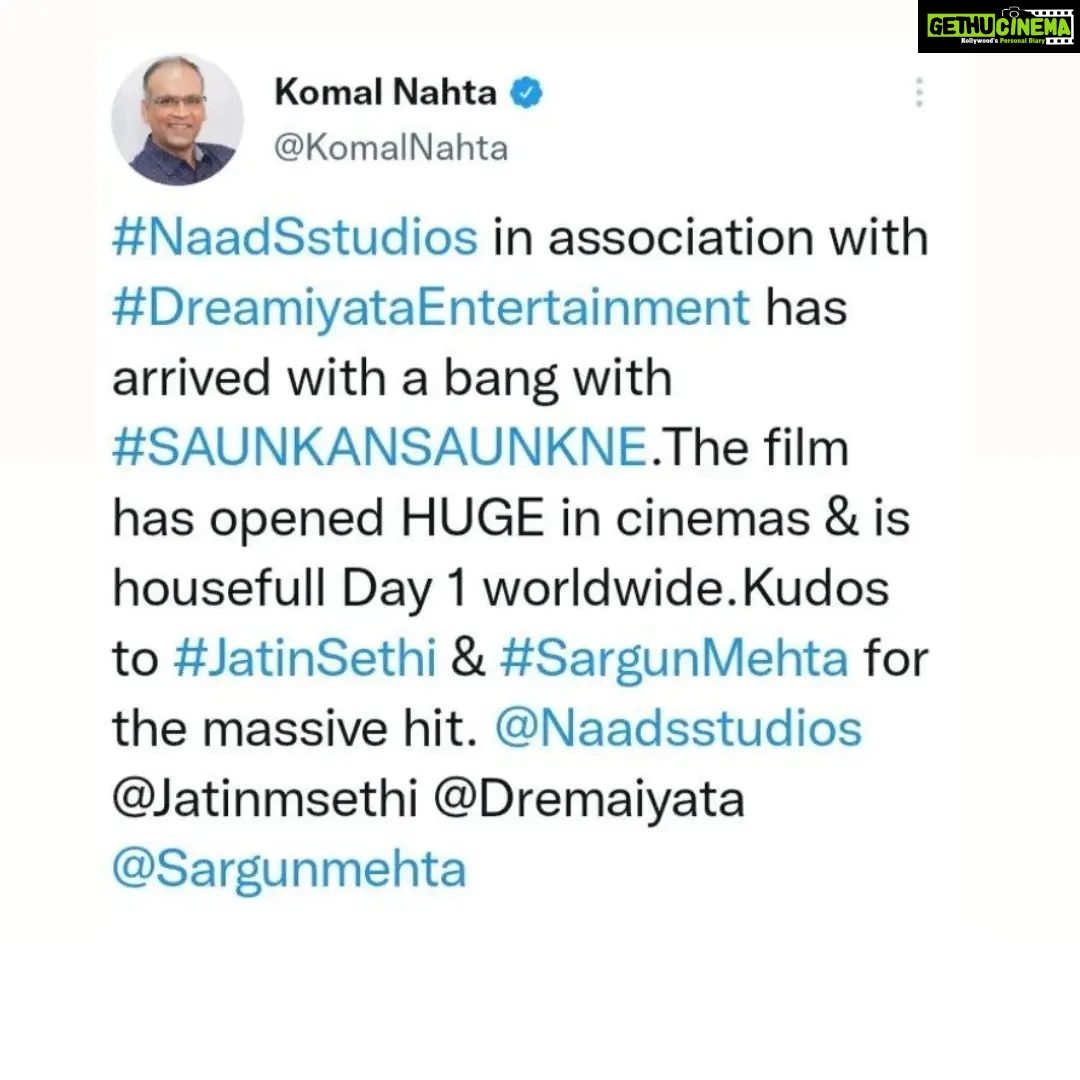Click the word HUGE in tweet
1080x1080 pixels.
[472, 518]
